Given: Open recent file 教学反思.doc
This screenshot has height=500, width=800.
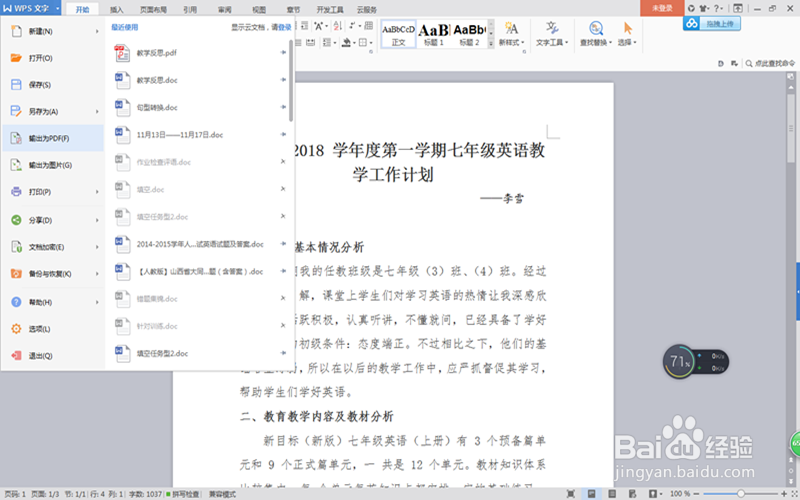Looking at the screenshot, I should [199, 80].
